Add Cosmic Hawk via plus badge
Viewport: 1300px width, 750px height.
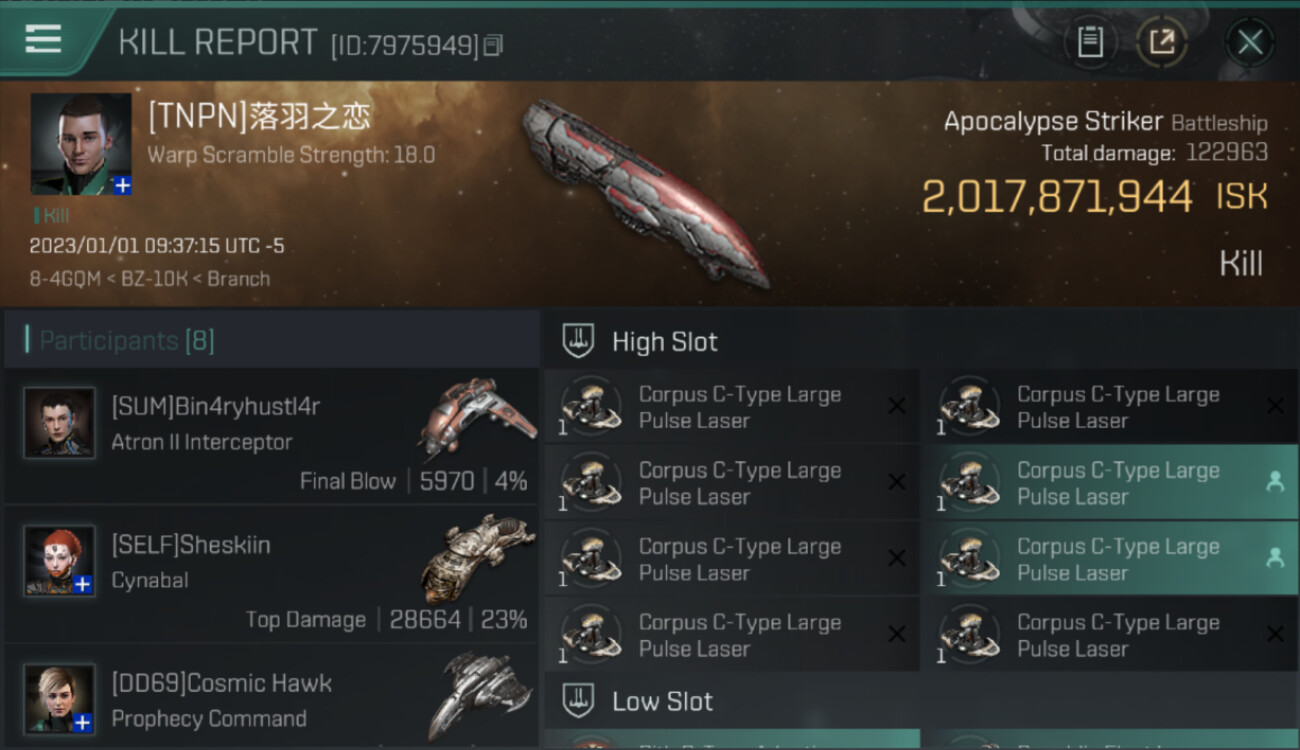point(83,722)
